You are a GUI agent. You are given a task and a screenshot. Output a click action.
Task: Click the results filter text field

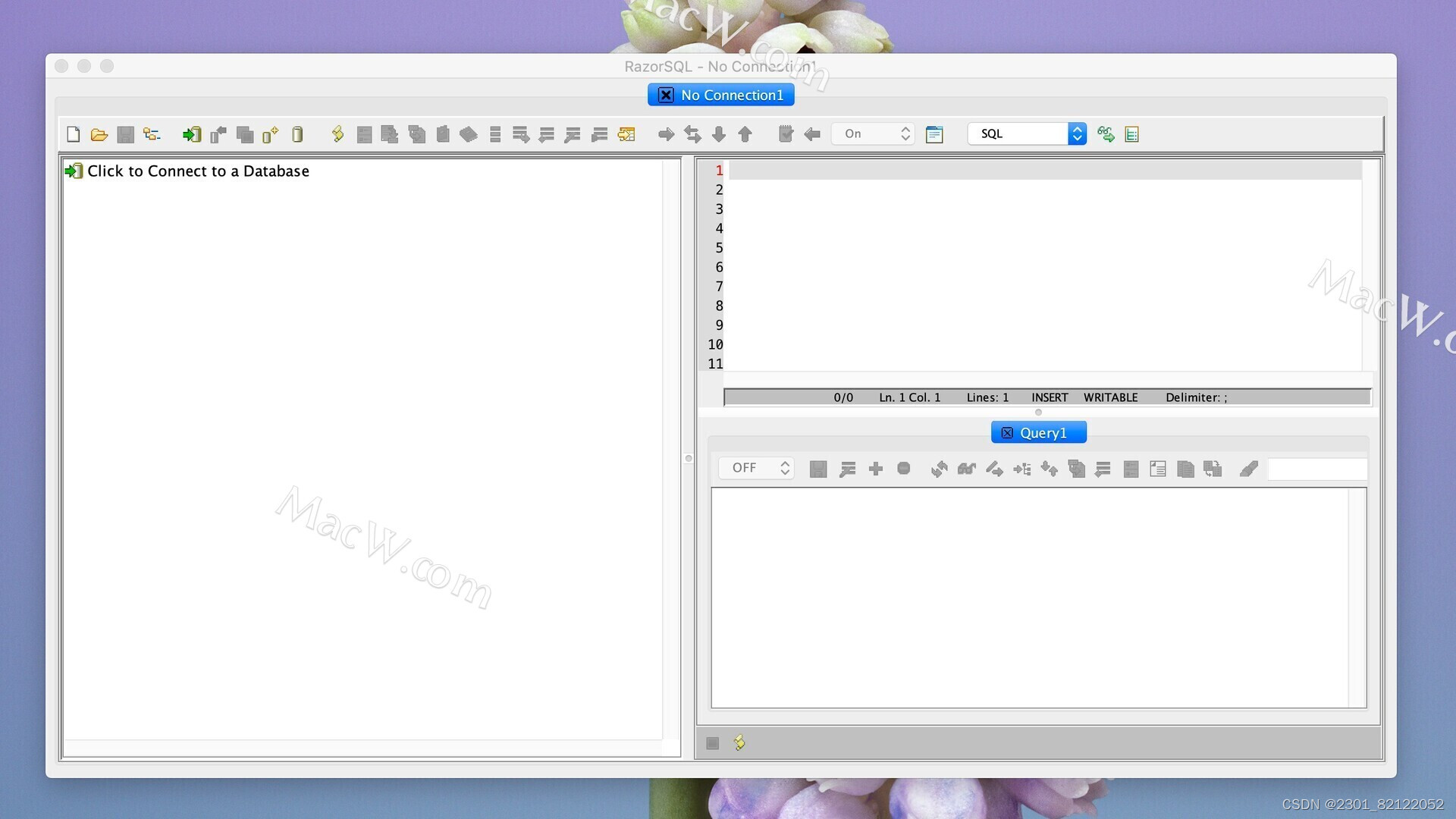coord(1316,469)
